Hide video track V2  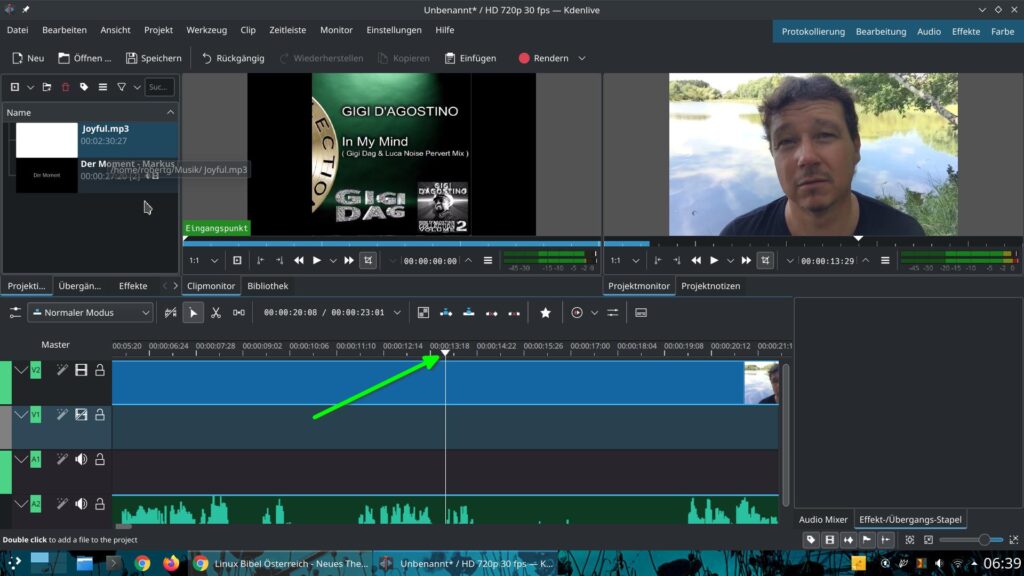click(81, 370)
